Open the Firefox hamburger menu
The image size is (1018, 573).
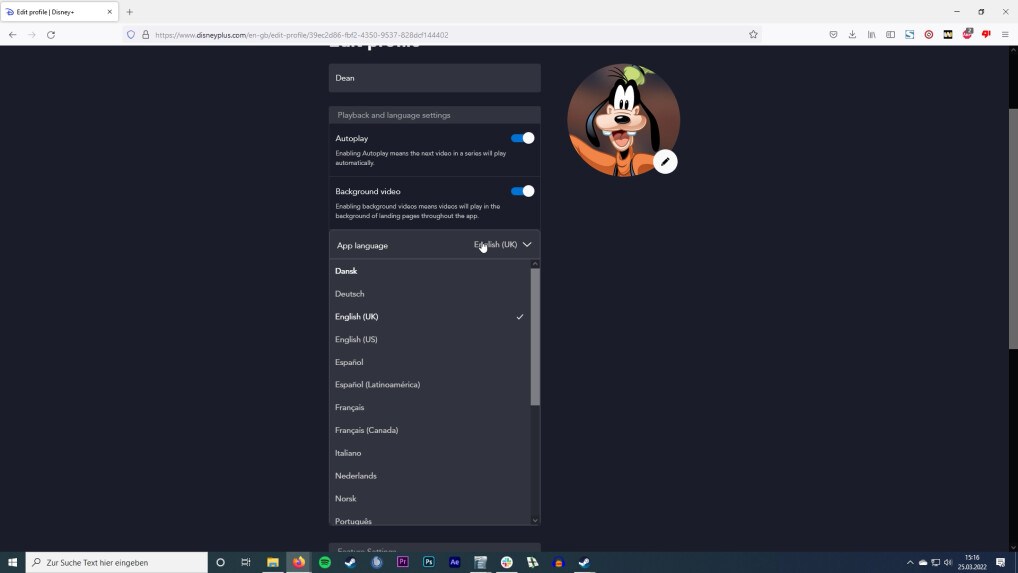click(x=1005, y=34)
